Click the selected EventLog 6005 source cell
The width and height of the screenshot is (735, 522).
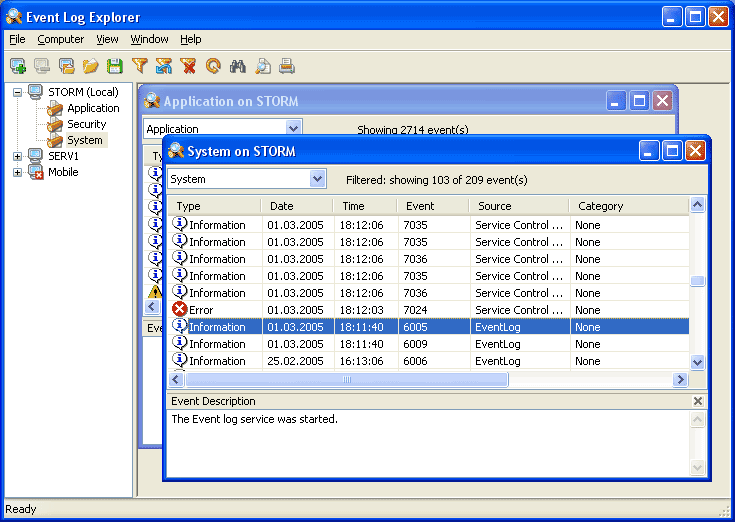[520, 327]
